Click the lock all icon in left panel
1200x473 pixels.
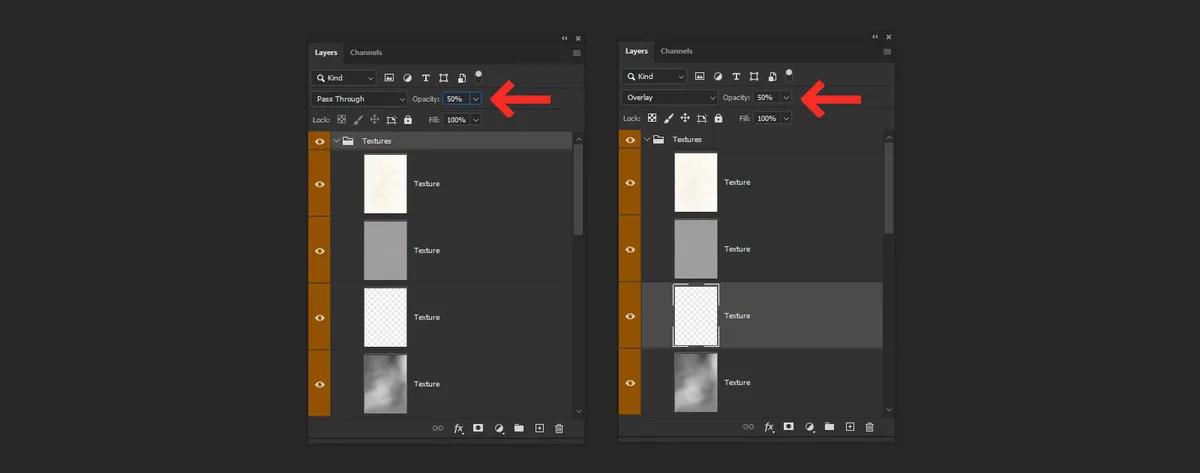[408, 119]
